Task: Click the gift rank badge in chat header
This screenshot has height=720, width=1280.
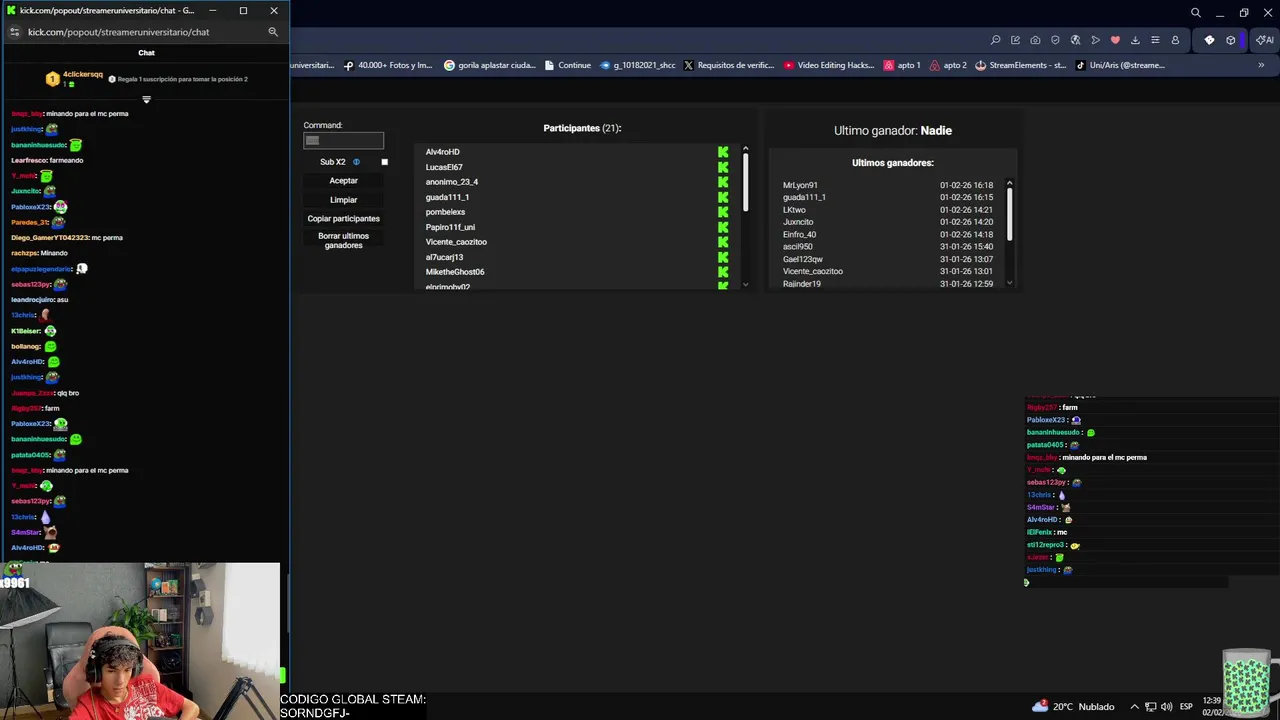Action: pos(52,79)
